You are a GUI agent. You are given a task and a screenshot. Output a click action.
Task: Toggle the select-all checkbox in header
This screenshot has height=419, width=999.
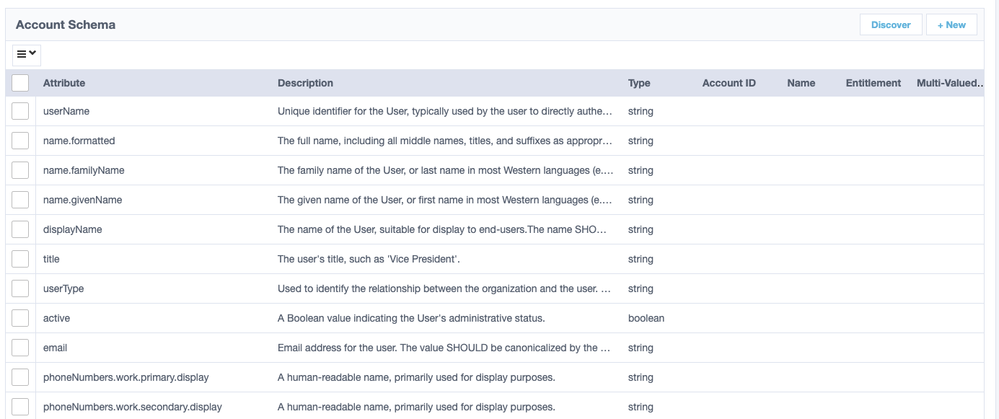(x=20, y=83)
